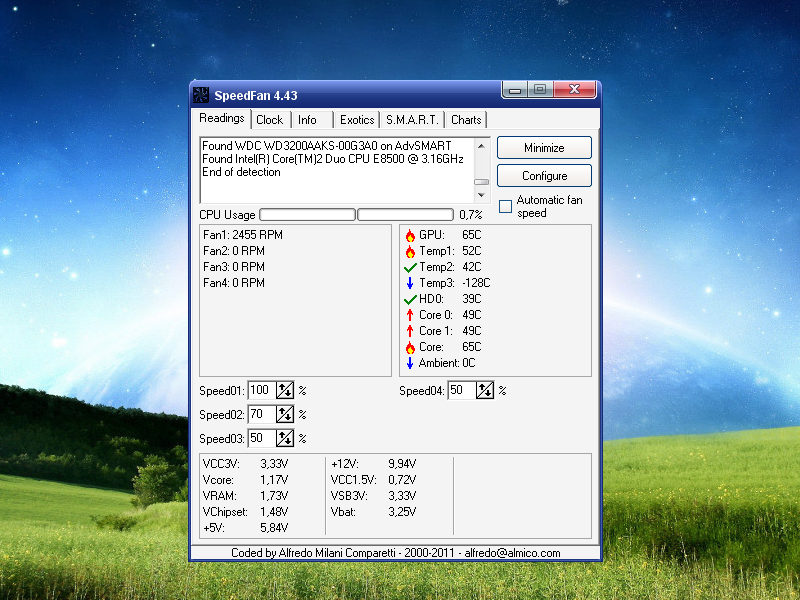This screenshot has width=800, height=600.
Task: Show the Charts tab
Action: pyautogui.click(x=466, y=120)
